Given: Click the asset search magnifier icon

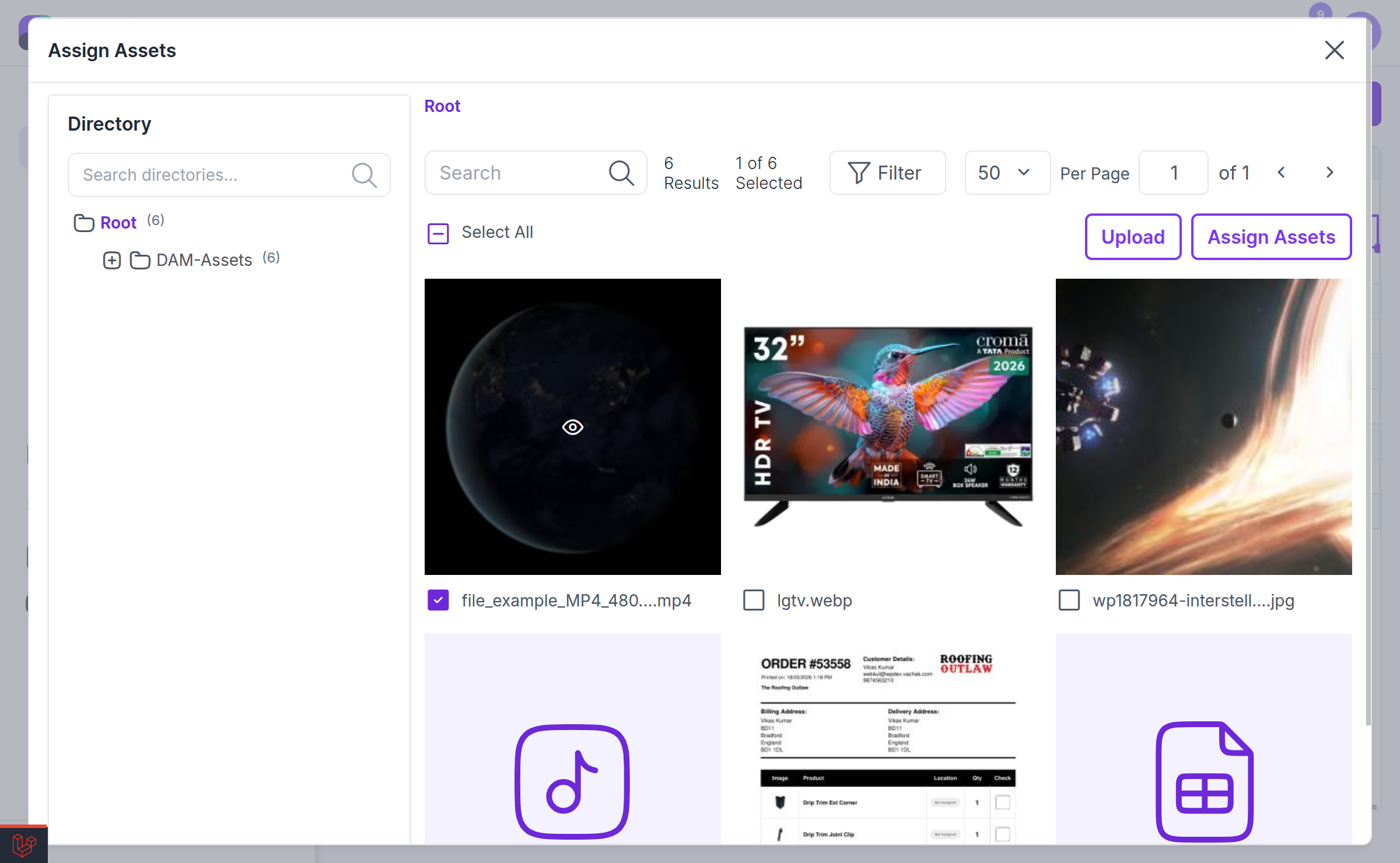Looking at the screenshot, I should (x=621, y=173).
